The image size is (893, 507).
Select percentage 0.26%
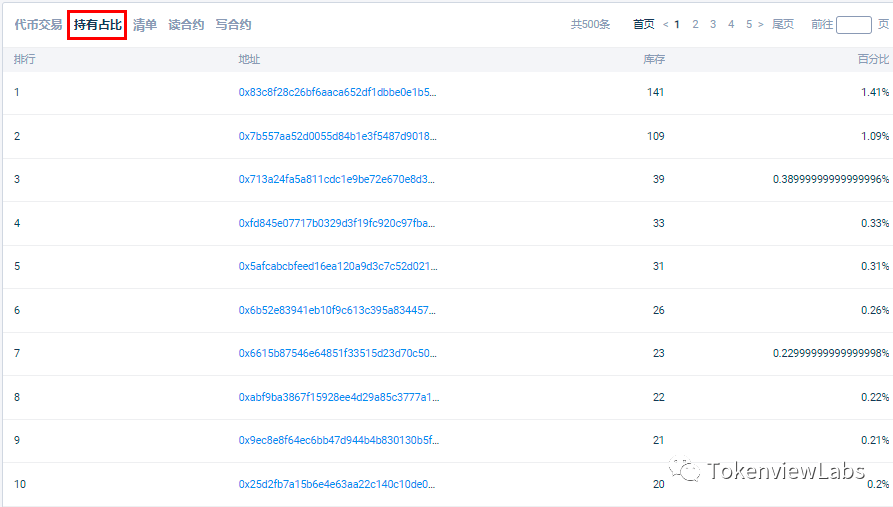(875, 310)
